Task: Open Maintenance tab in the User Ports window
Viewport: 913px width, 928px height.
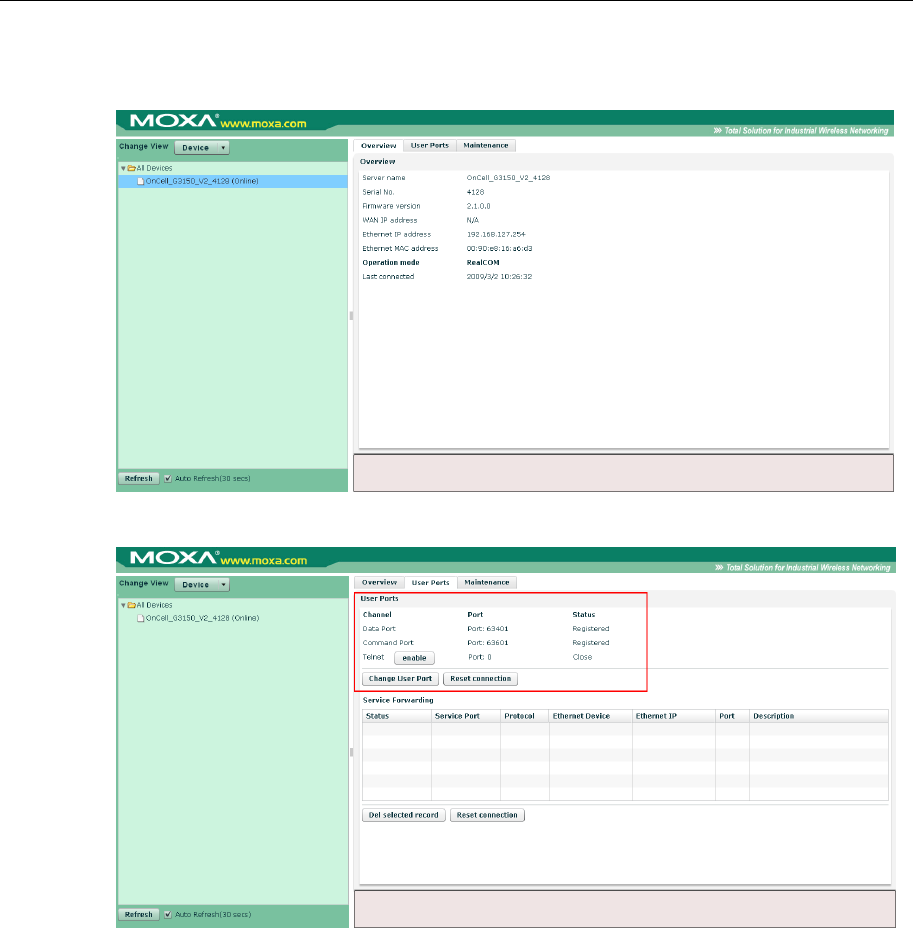Action: (487, 582)
